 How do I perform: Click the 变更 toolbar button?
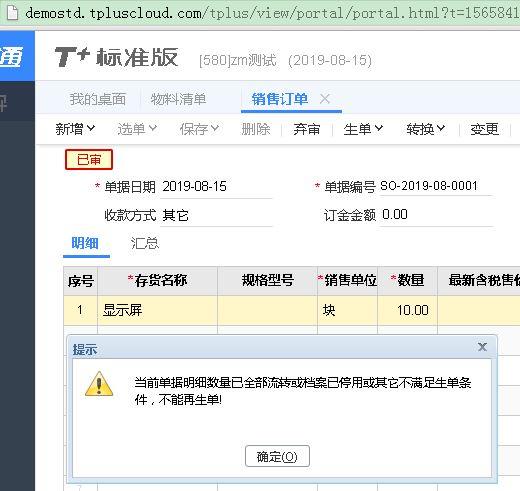(484, 129)
